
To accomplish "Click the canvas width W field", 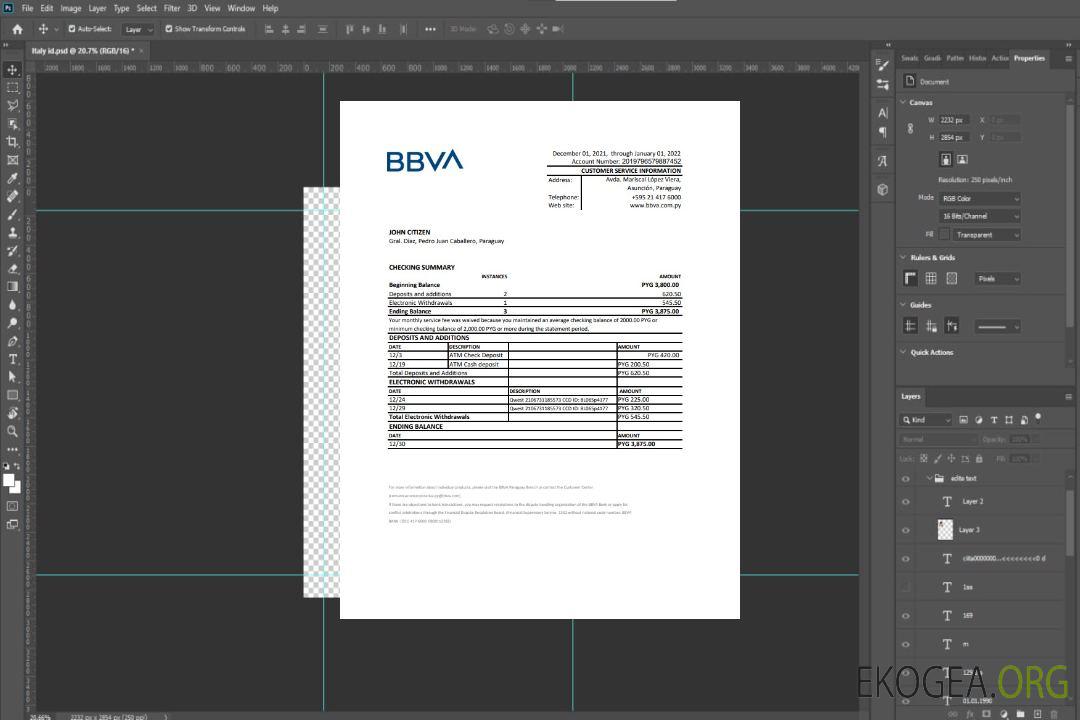I will tap(954, 120).
